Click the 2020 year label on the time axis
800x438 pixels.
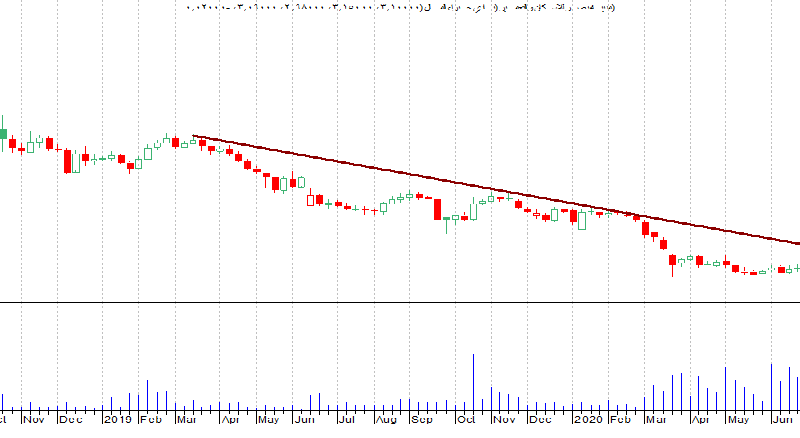[x=588, y=420]
